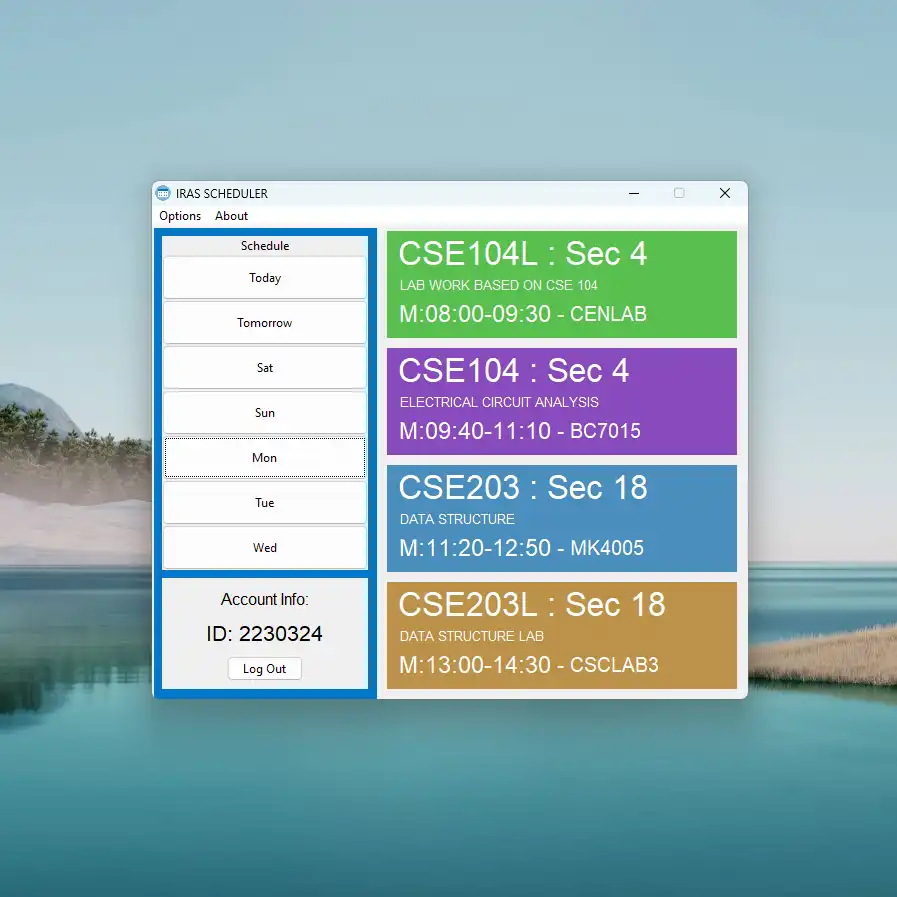This screenshot has height=897, width=897.
Task: Open the Options menu
Action: (x=180, y=216)
